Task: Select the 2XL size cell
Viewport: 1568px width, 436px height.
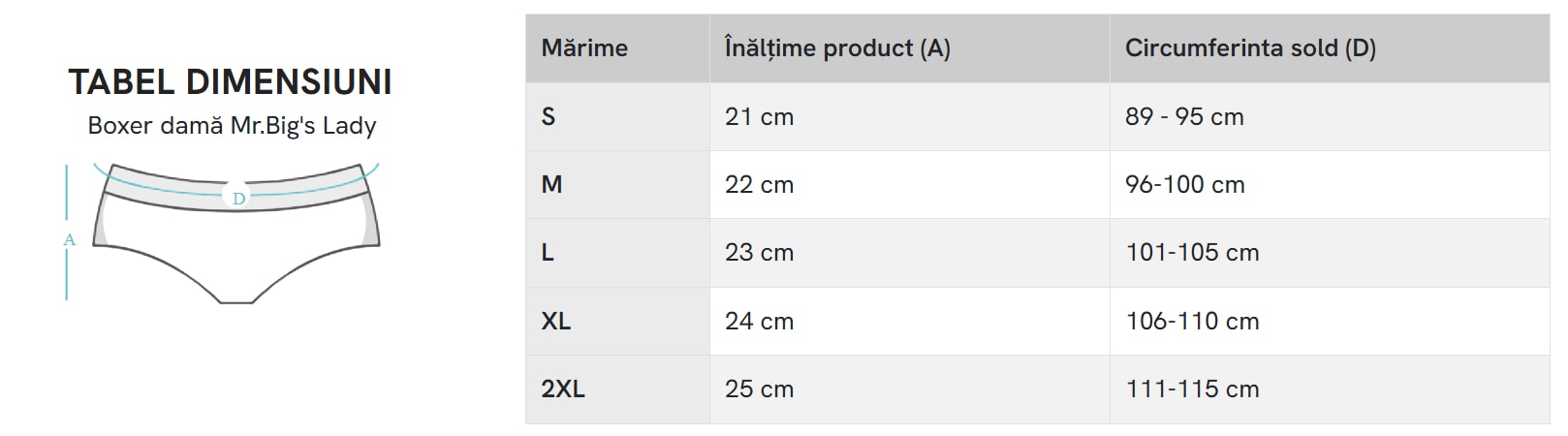Action: (563, 389)
